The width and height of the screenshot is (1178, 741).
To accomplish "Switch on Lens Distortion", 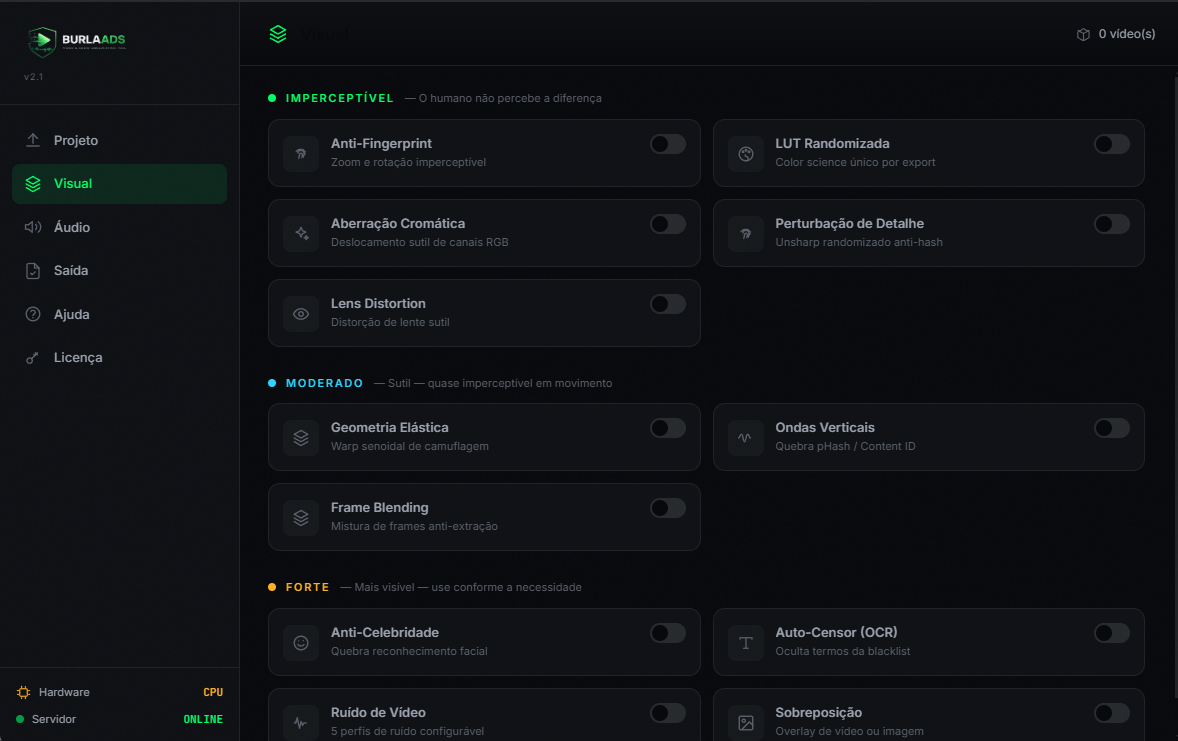I will (668, 304).
